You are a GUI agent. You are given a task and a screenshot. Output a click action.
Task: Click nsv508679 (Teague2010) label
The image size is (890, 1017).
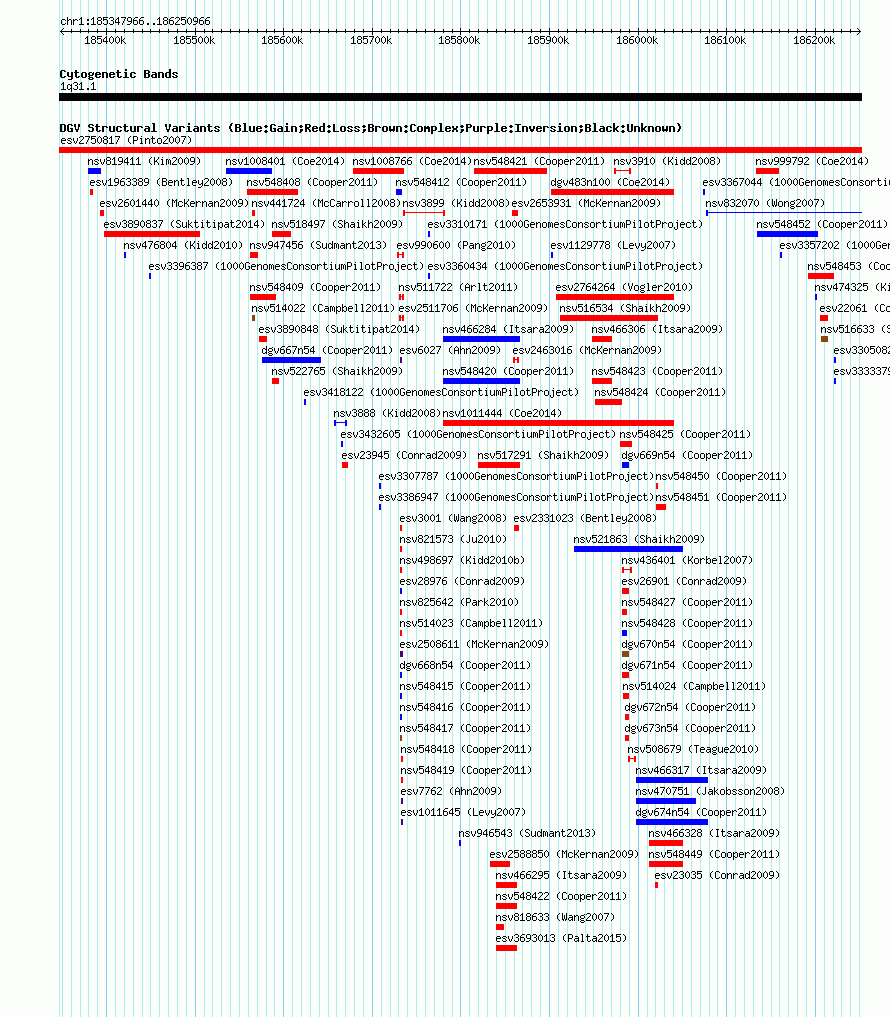point(693,750)
